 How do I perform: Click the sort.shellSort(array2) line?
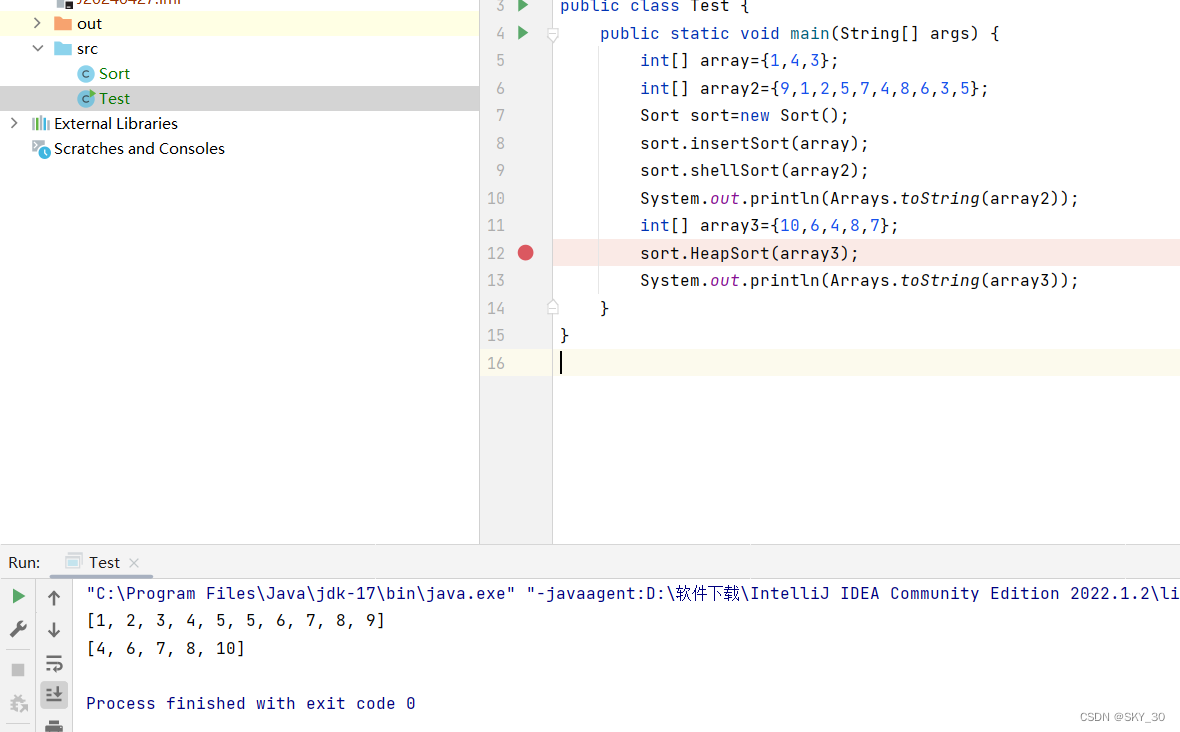tap(754, 171)
